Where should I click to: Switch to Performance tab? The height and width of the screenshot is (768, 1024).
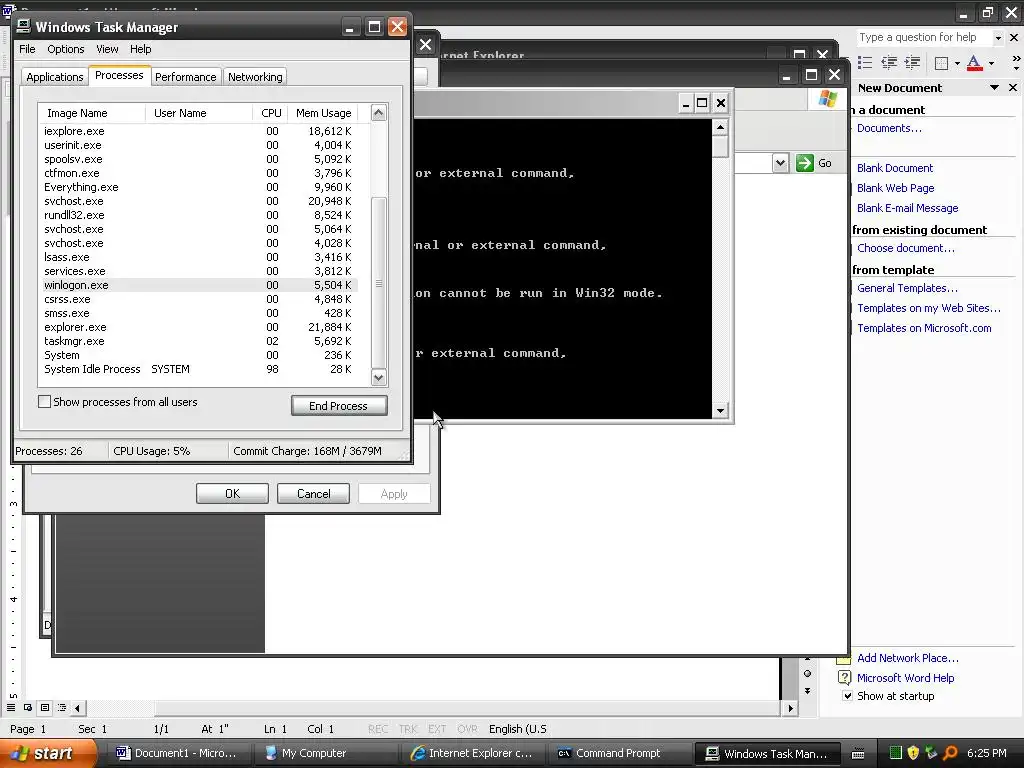tap(185, 76)
